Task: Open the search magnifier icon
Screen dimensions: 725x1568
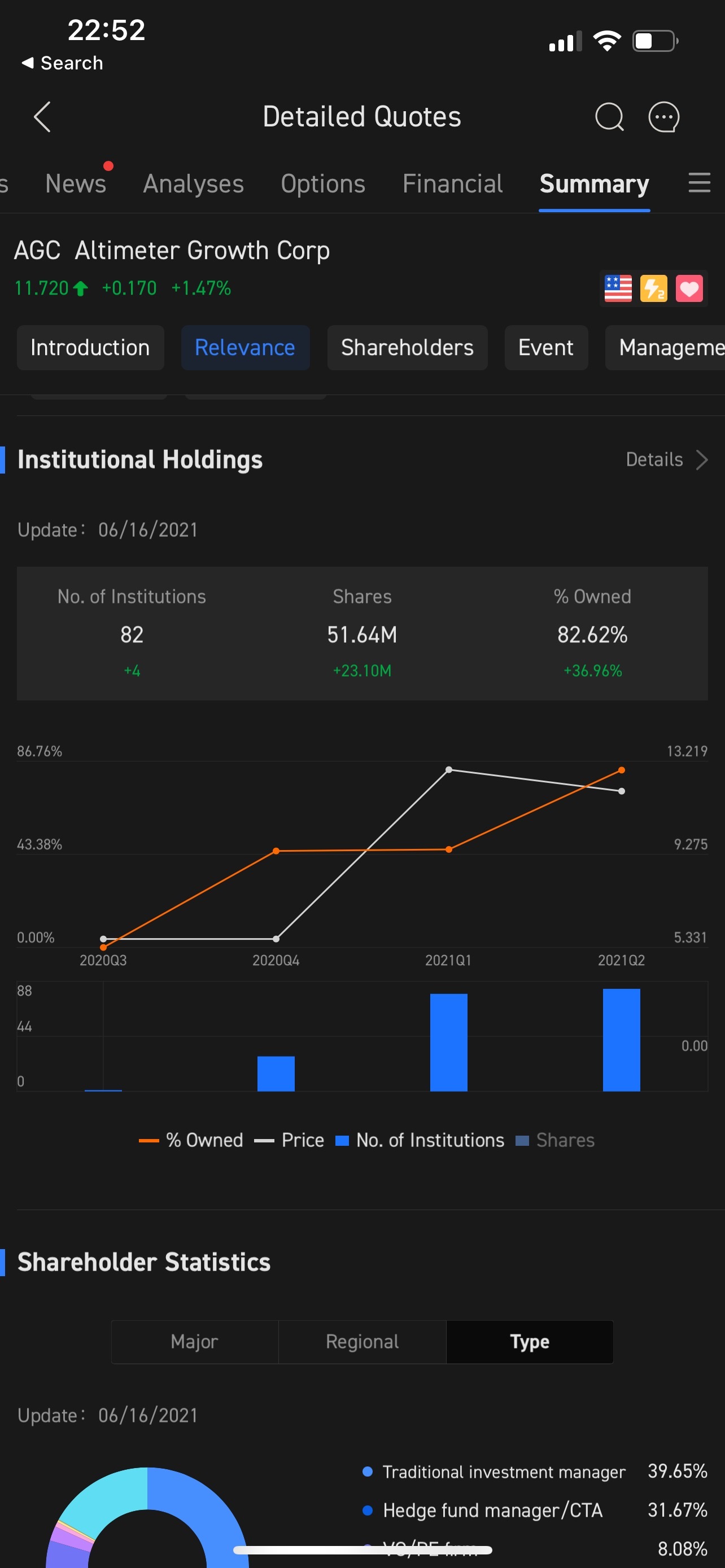Action: pos(609,117)
